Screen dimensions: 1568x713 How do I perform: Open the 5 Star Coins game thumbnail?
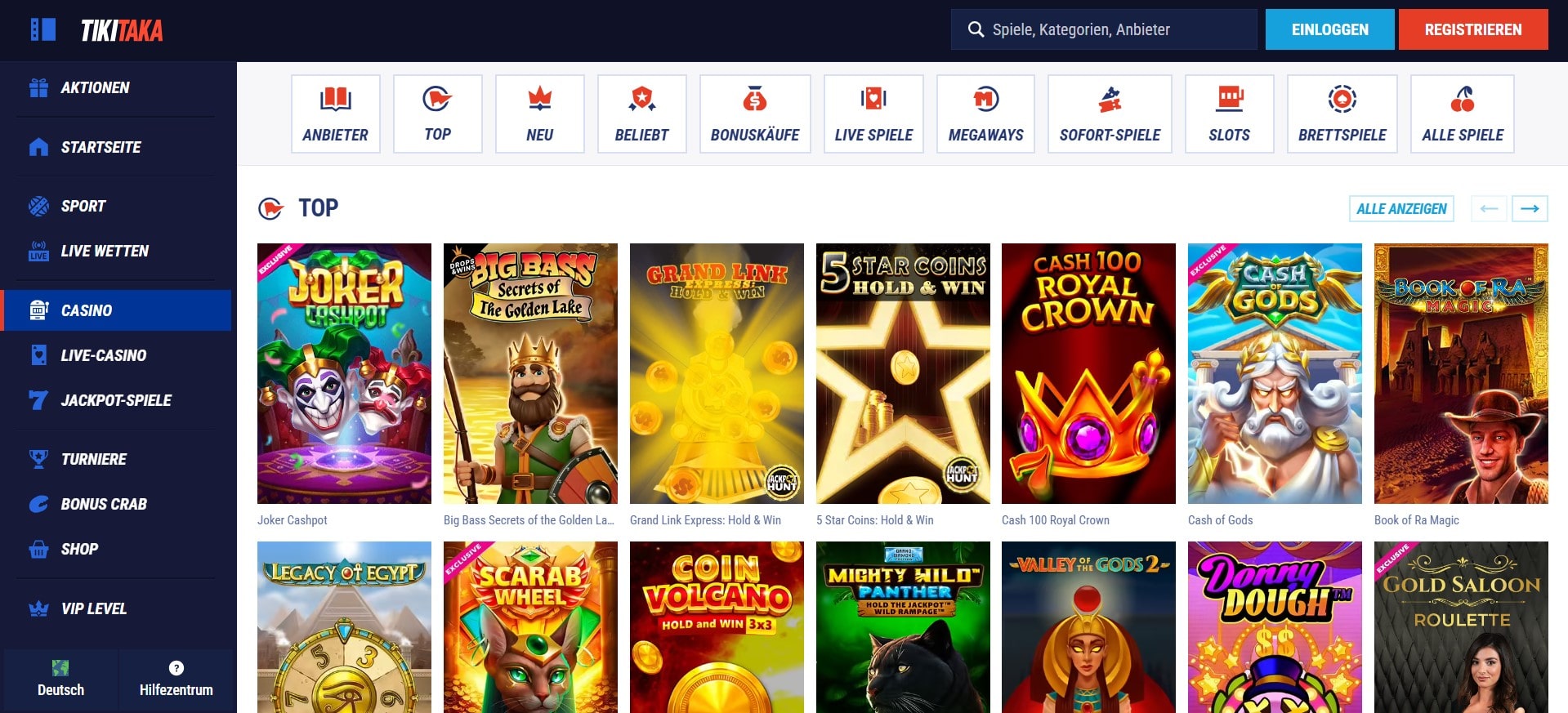903,373
